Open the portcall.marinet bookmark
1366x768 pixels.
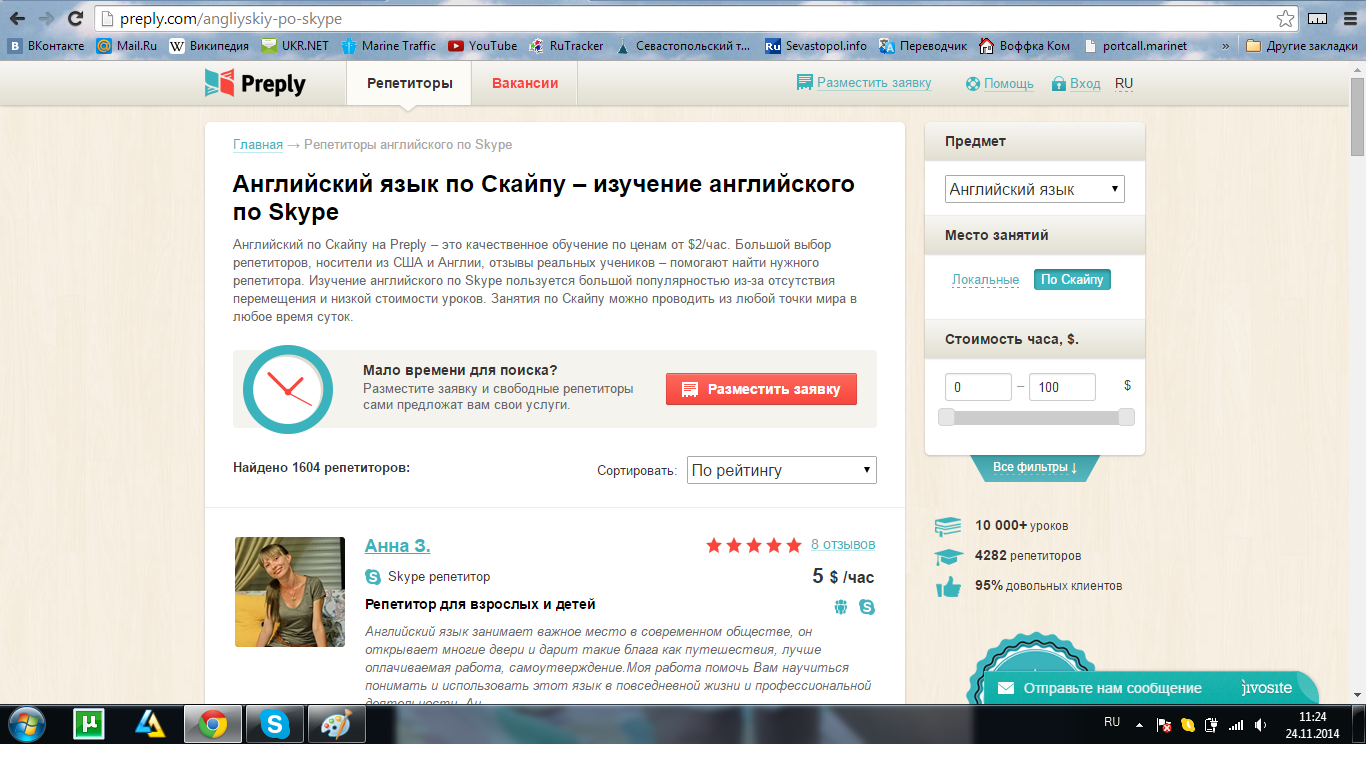click(1135, 45)
